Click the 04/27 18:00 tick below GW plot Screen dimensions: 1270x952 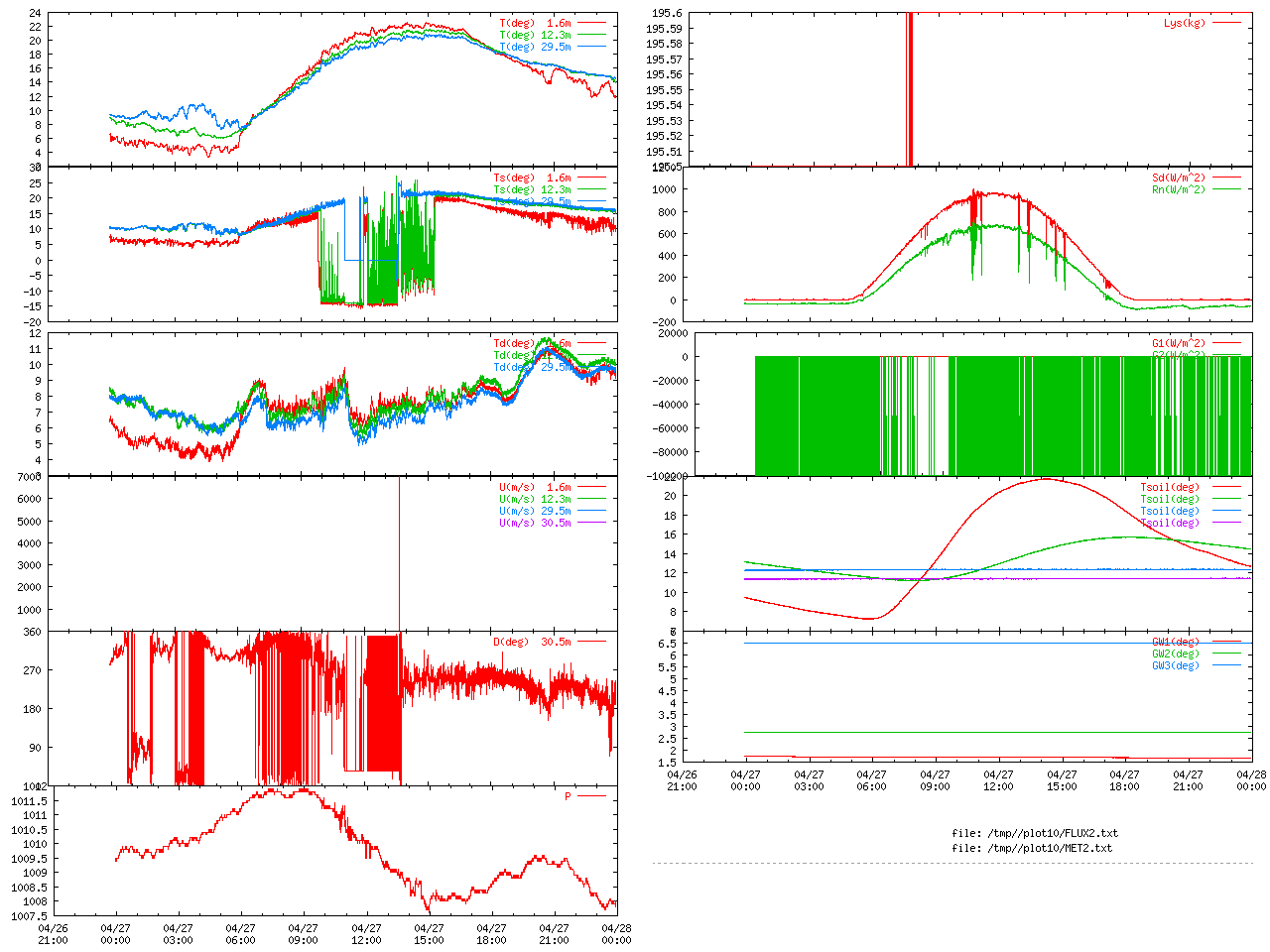(x=1124, y=780)
